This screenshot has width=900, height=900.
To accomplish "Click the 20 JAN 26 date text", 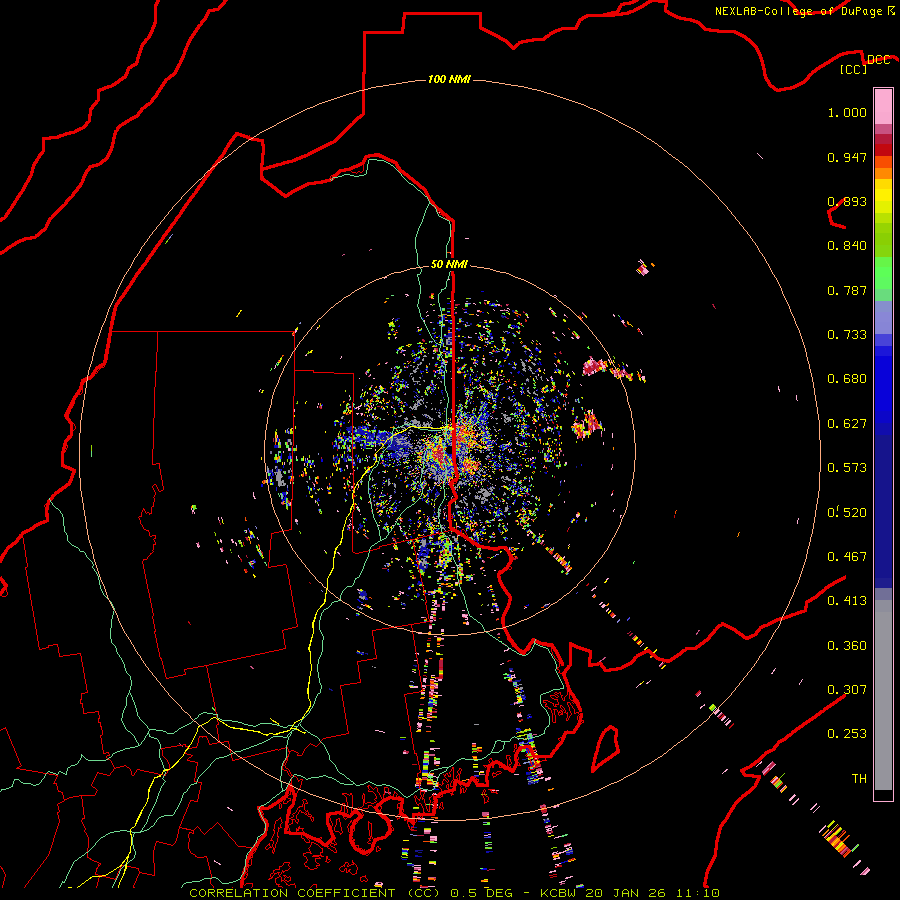I will click(x=626, y=893).
